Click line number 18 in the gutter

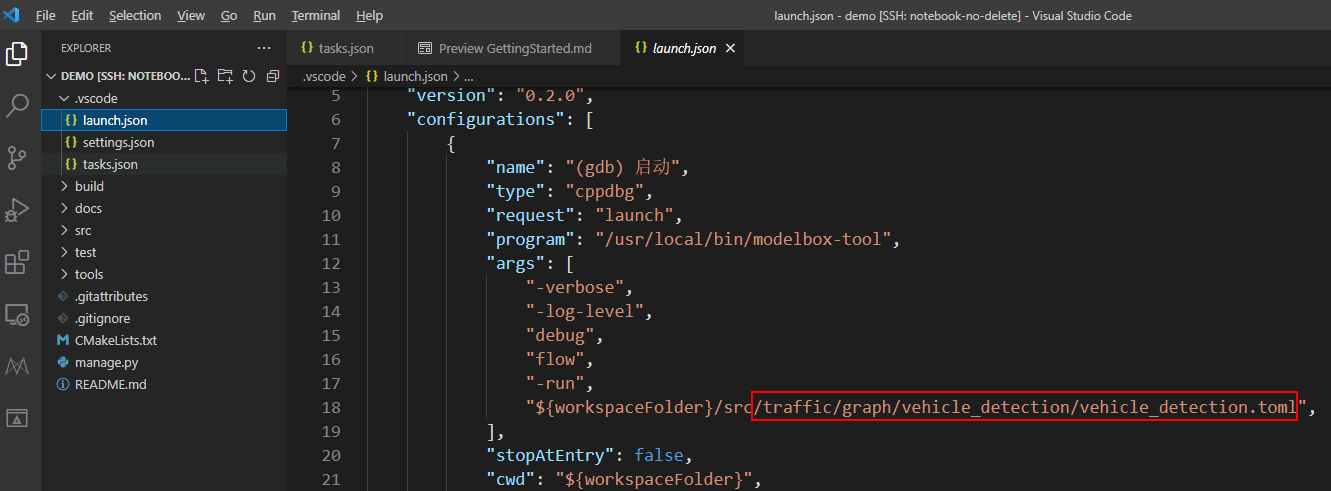(x=330, y=408)
